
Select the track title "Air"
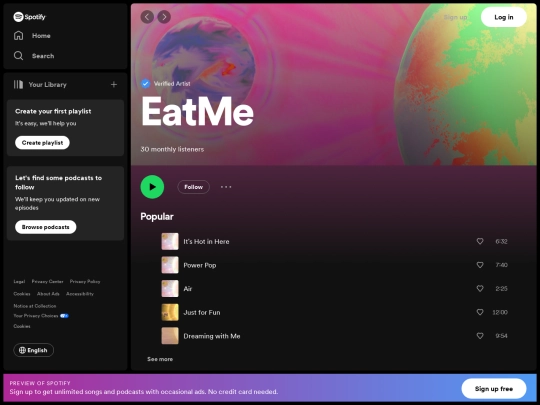click(x=188, y=289)
